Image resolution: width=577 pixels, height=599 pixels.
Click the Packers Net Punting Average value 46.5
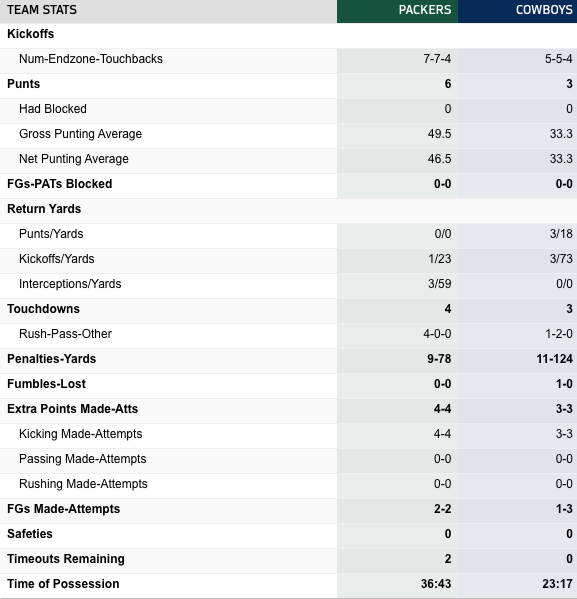pos(439,159)
